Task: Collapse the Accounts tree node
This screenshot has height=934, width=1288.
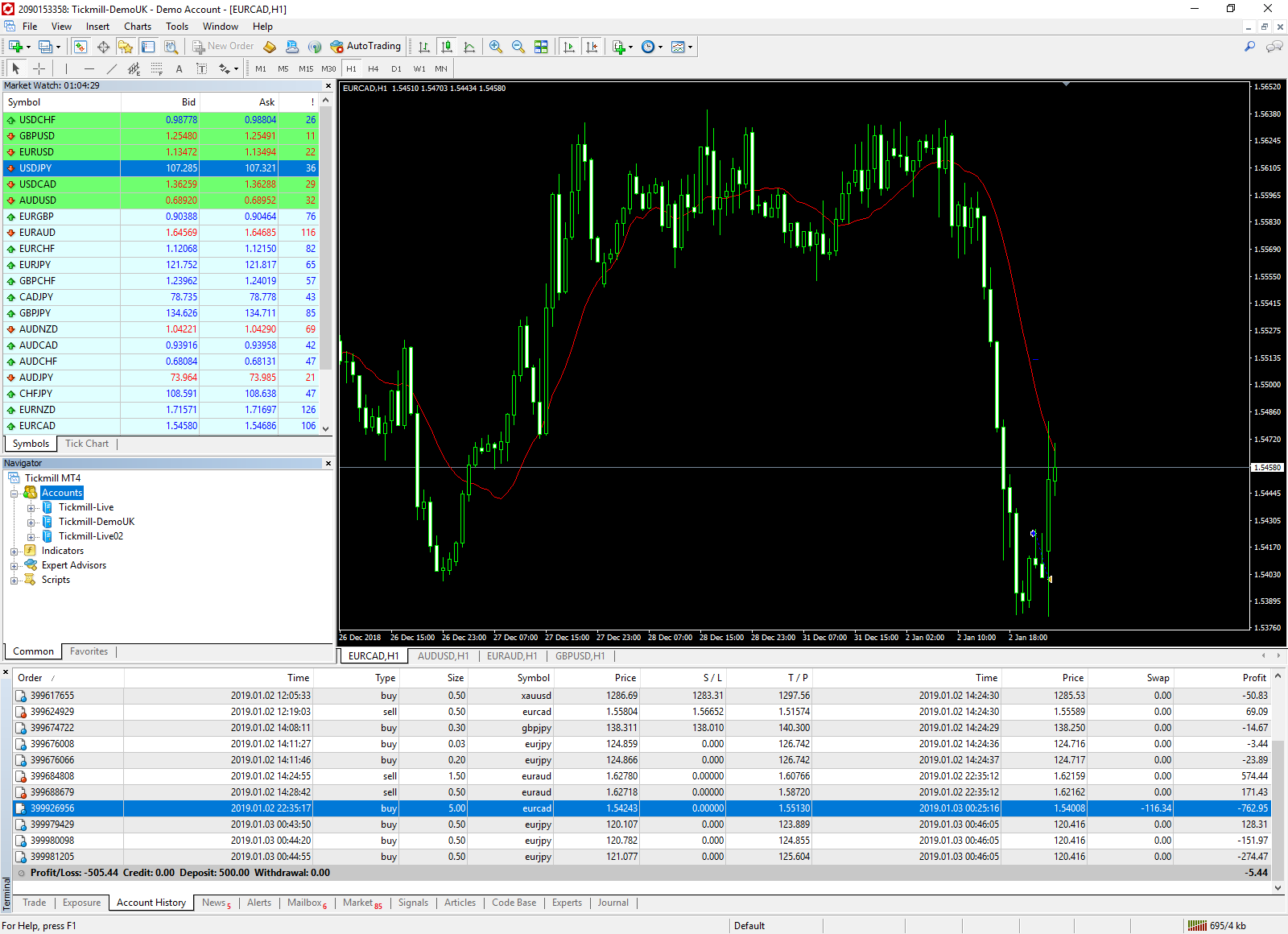Action: 14,493
